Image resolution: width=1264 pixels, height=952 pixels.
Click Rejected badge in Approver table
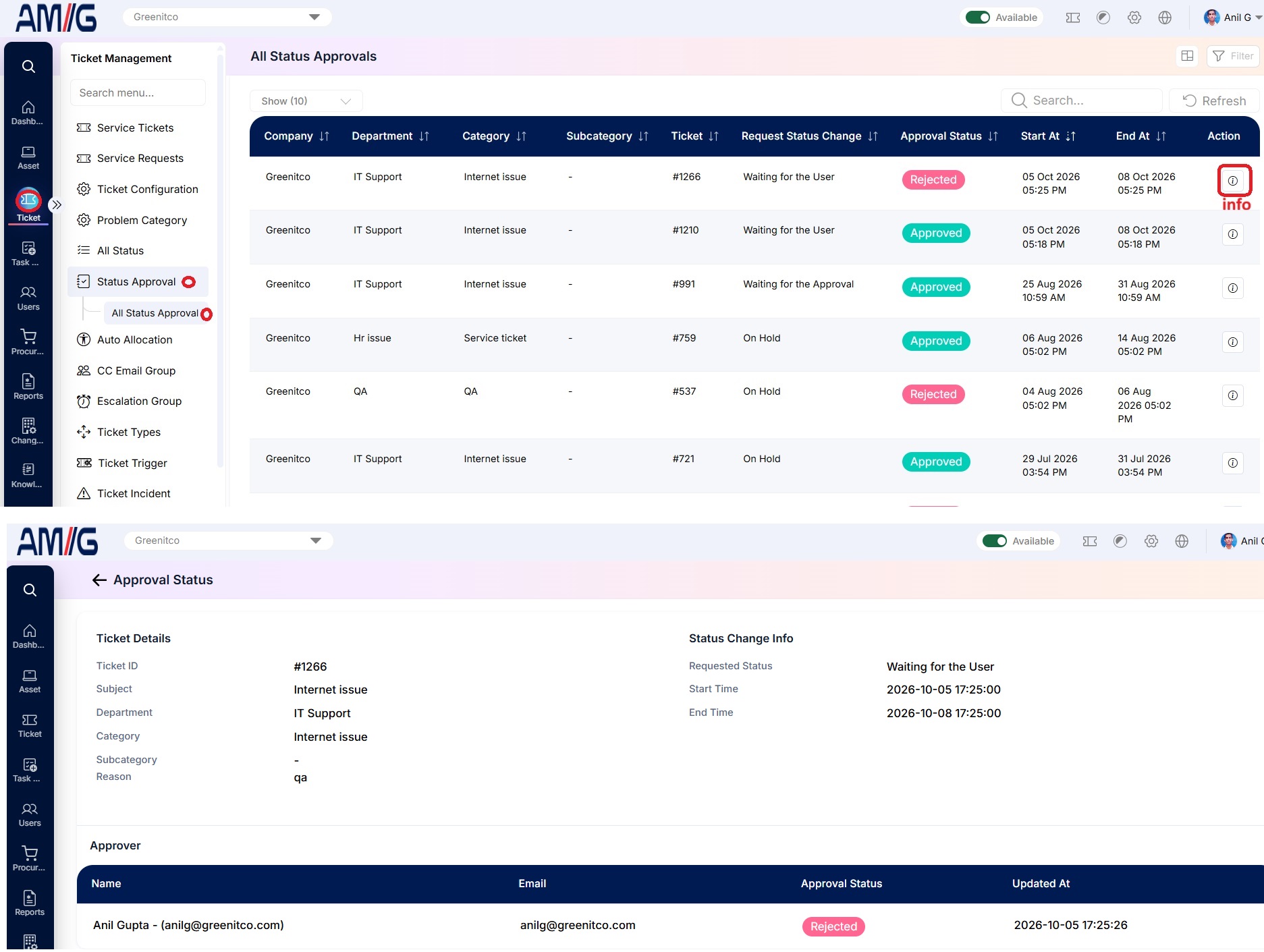pos(833,926)
